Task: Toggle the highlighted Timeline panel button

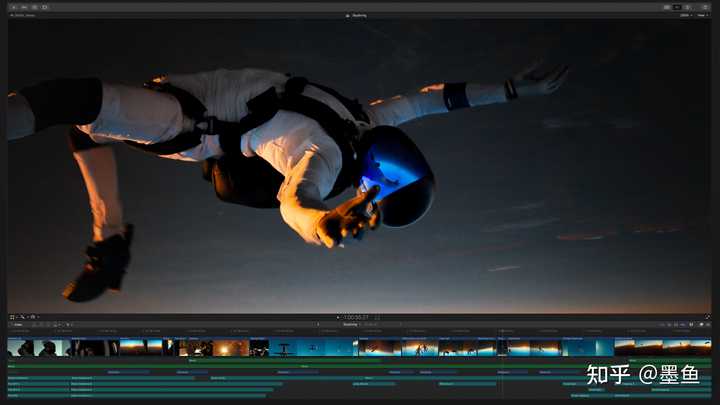Action: (677, 7)
